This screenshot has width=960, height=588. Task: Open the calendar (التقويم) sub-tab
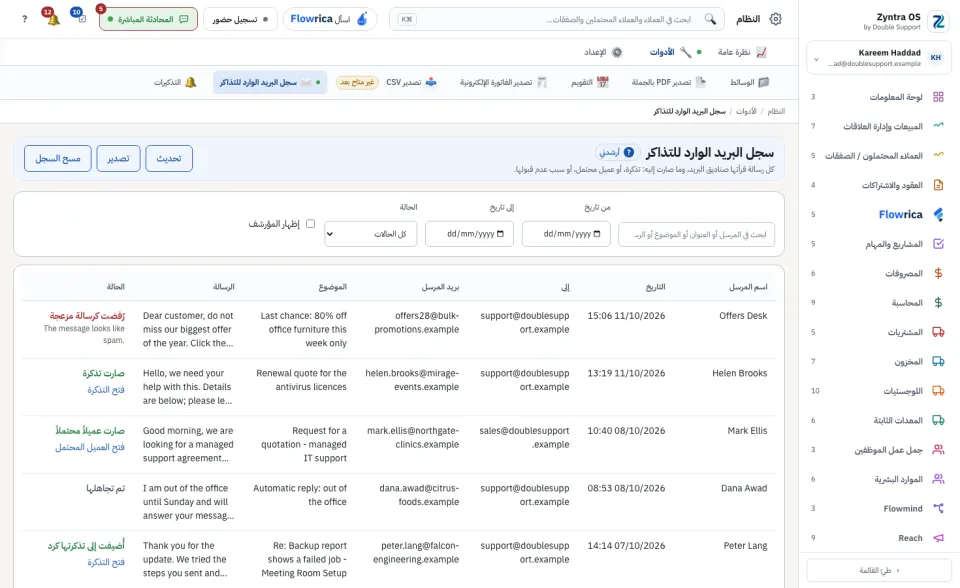pyautogui.click(x=590, y=82)
